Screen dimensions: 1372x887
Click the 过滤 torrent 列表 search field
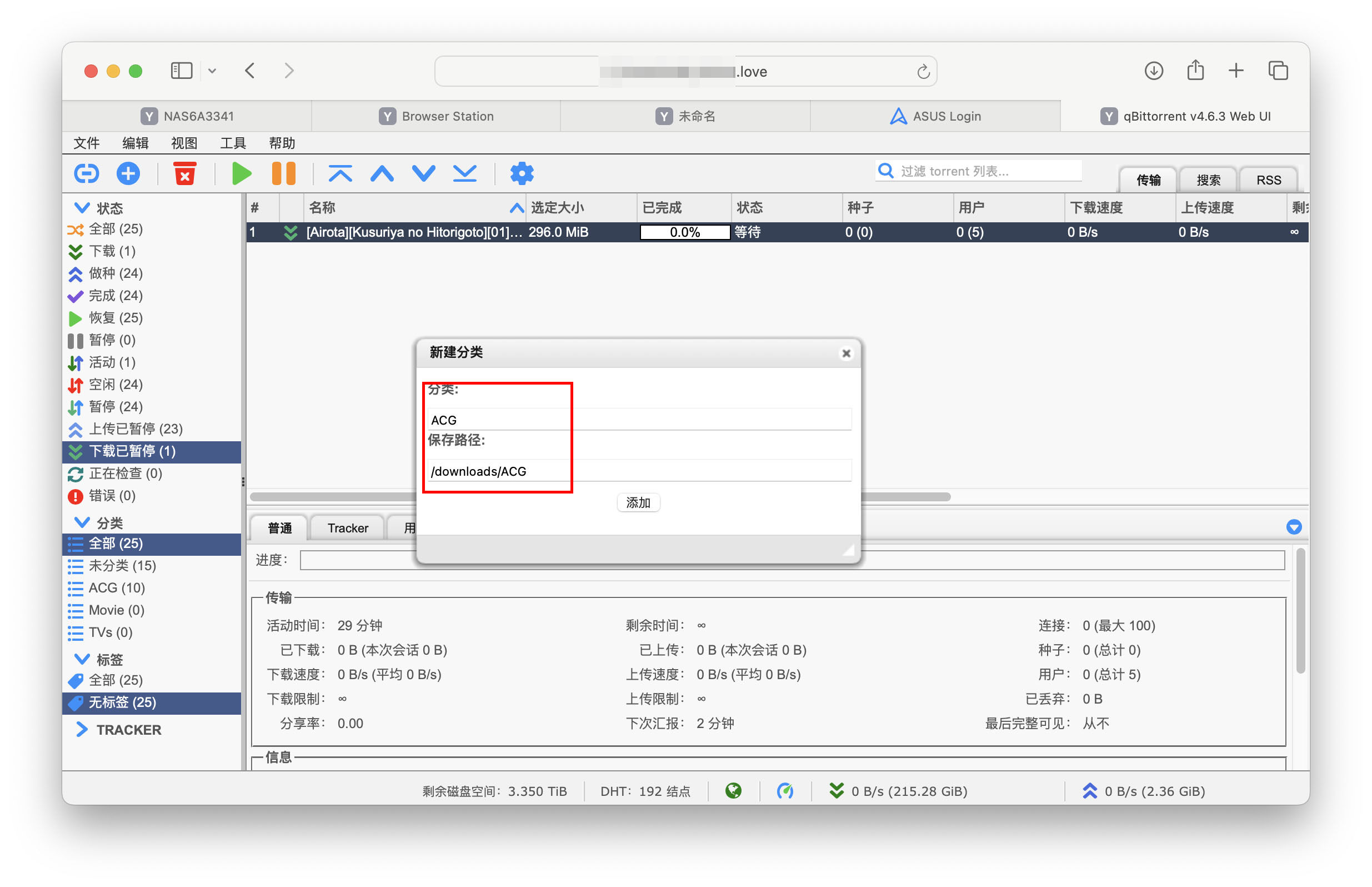click(x=978, y=171)
